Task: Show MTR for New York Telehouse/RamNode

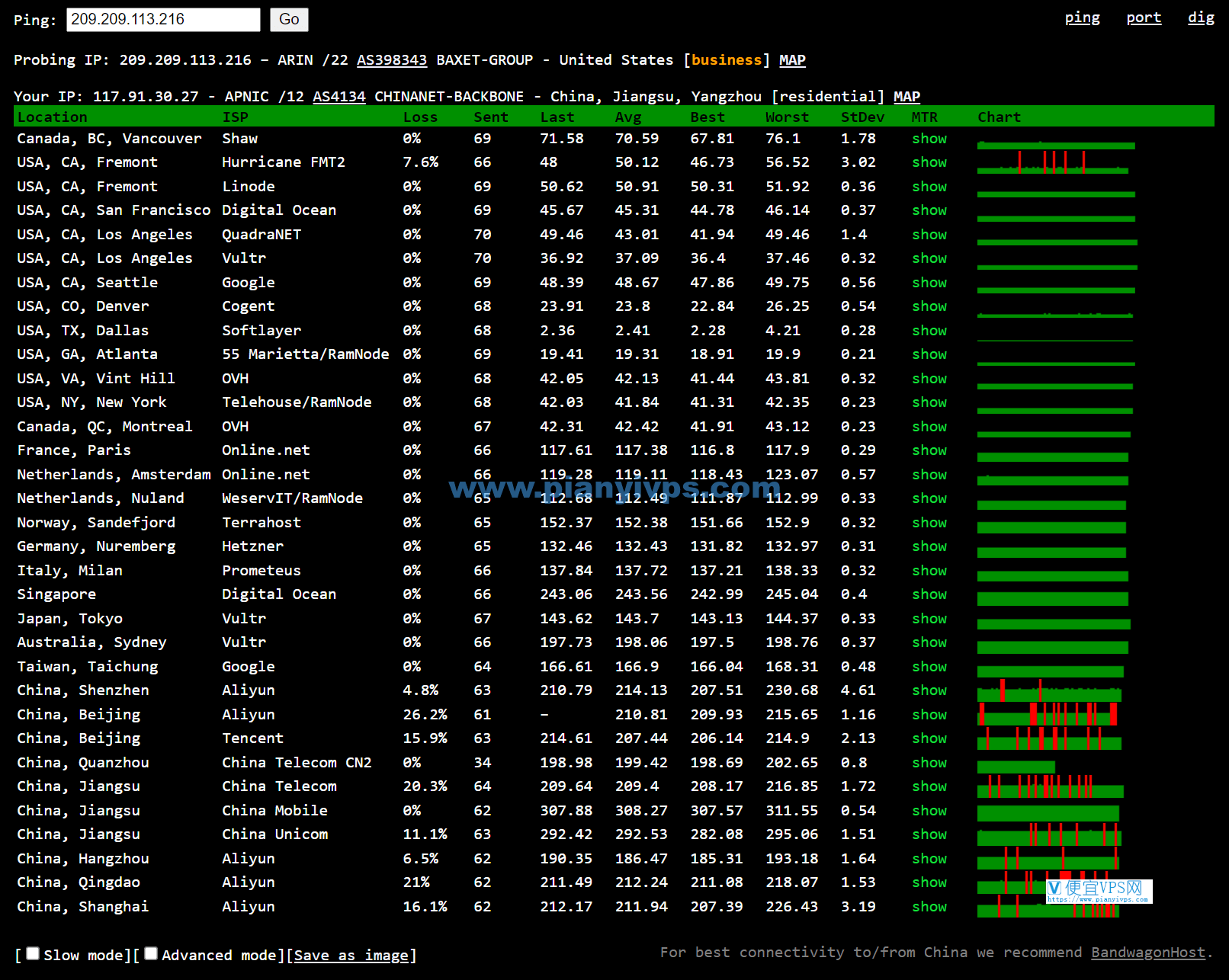Action: [x=929, y=402]
